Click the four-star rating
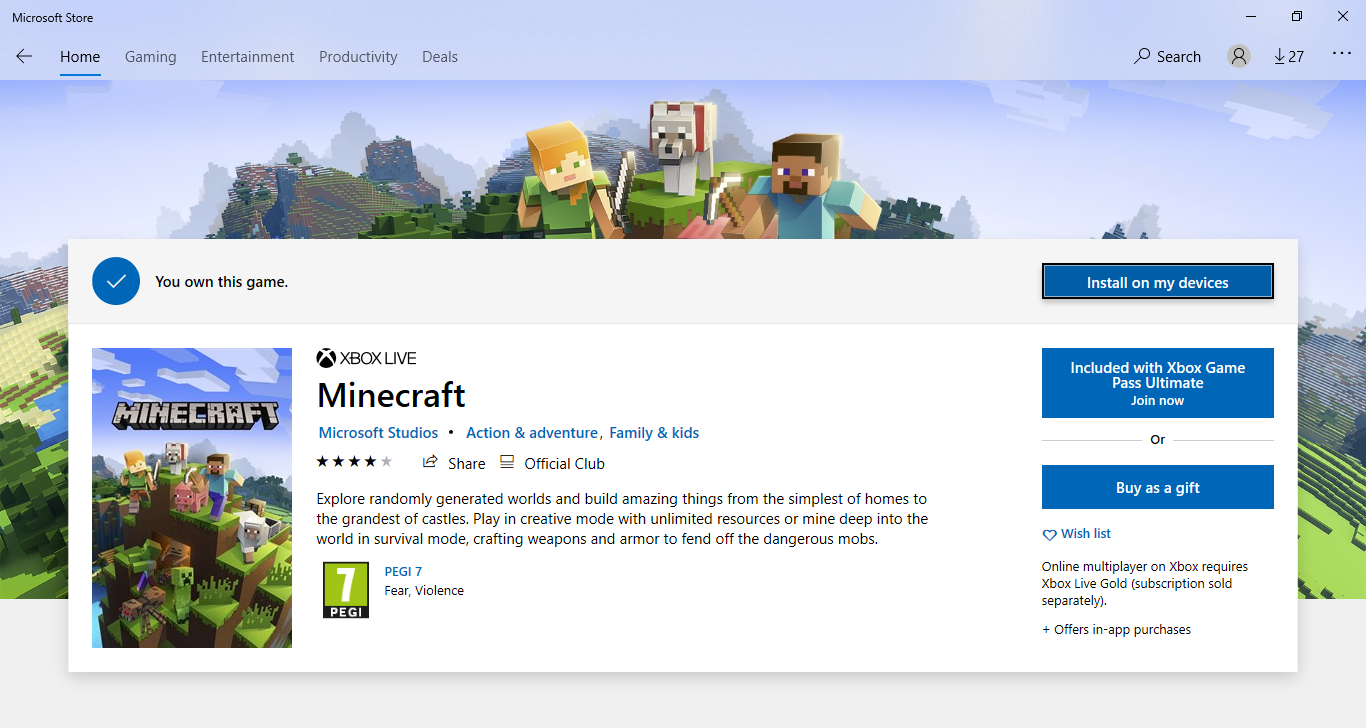1366x728 pixels. (354, 462)
